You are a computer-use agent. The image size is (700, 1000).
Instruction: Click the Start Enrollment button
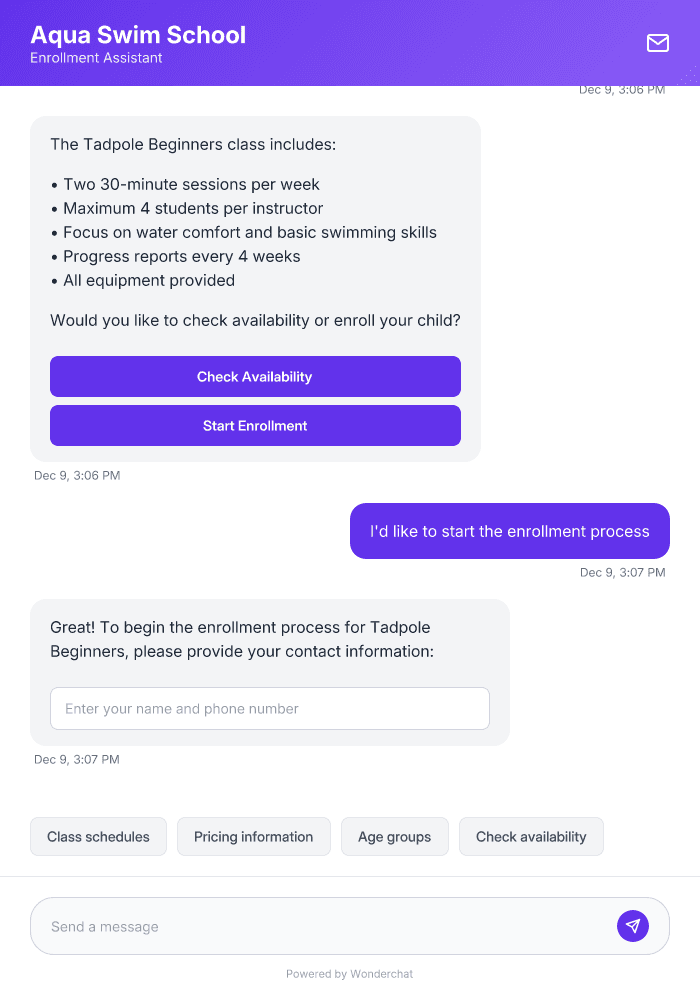pyautogui.click(x=255, y=425)
